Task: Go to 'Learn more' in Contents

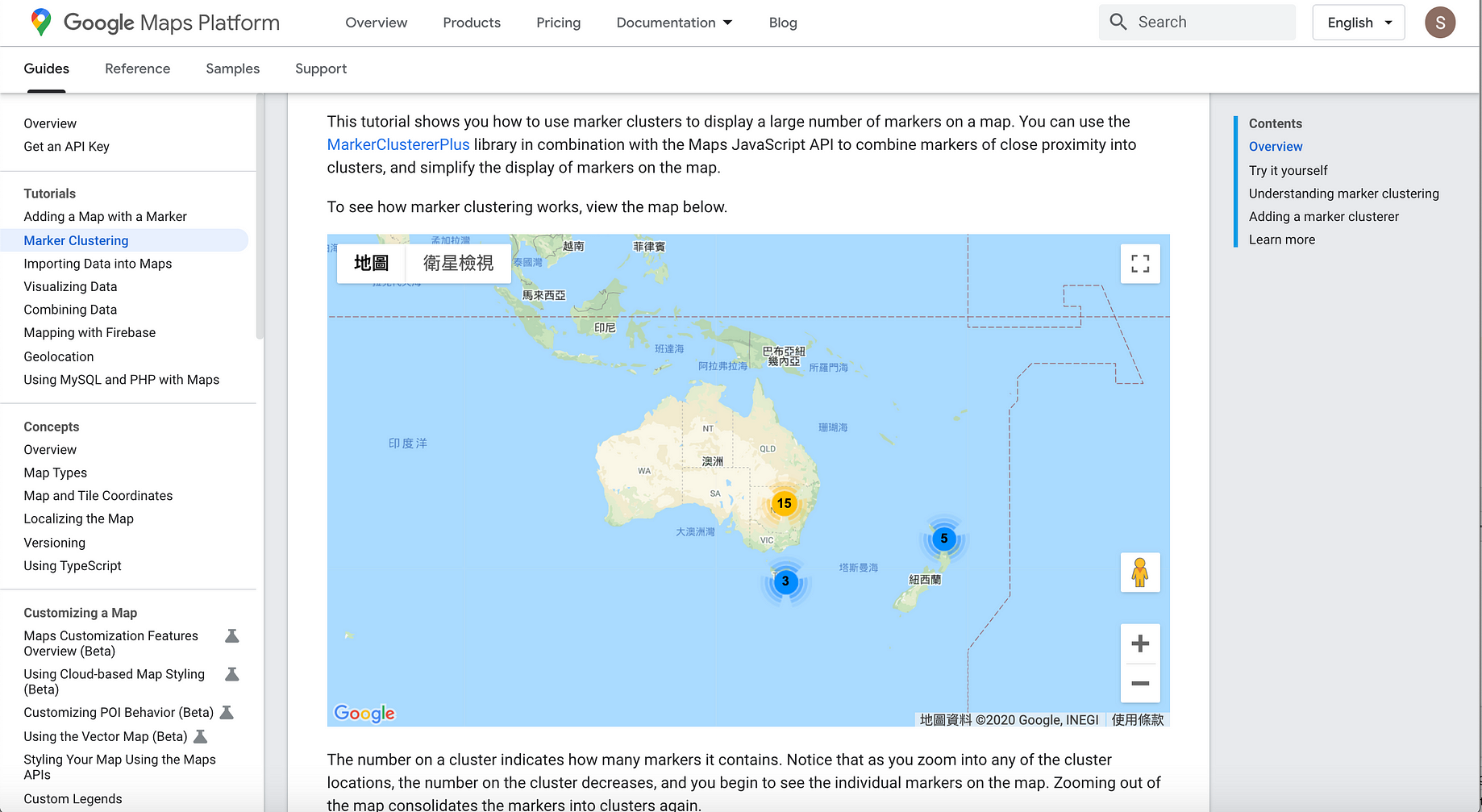Action: pos(1282,239)
